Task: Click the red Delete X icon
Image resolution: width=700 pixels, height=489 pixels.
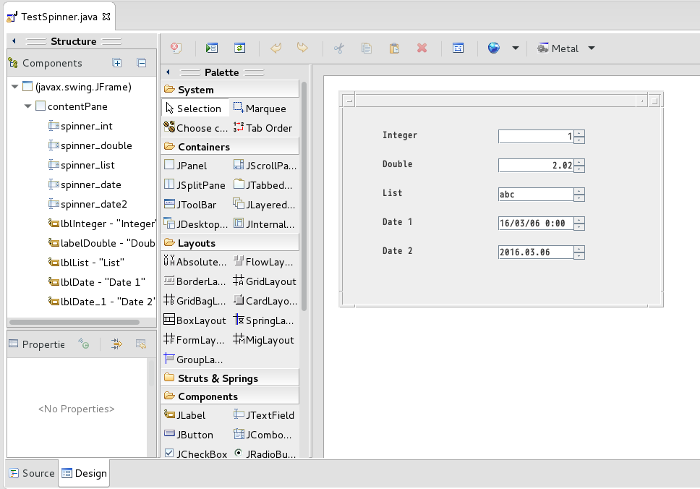Action: [422, 48]
